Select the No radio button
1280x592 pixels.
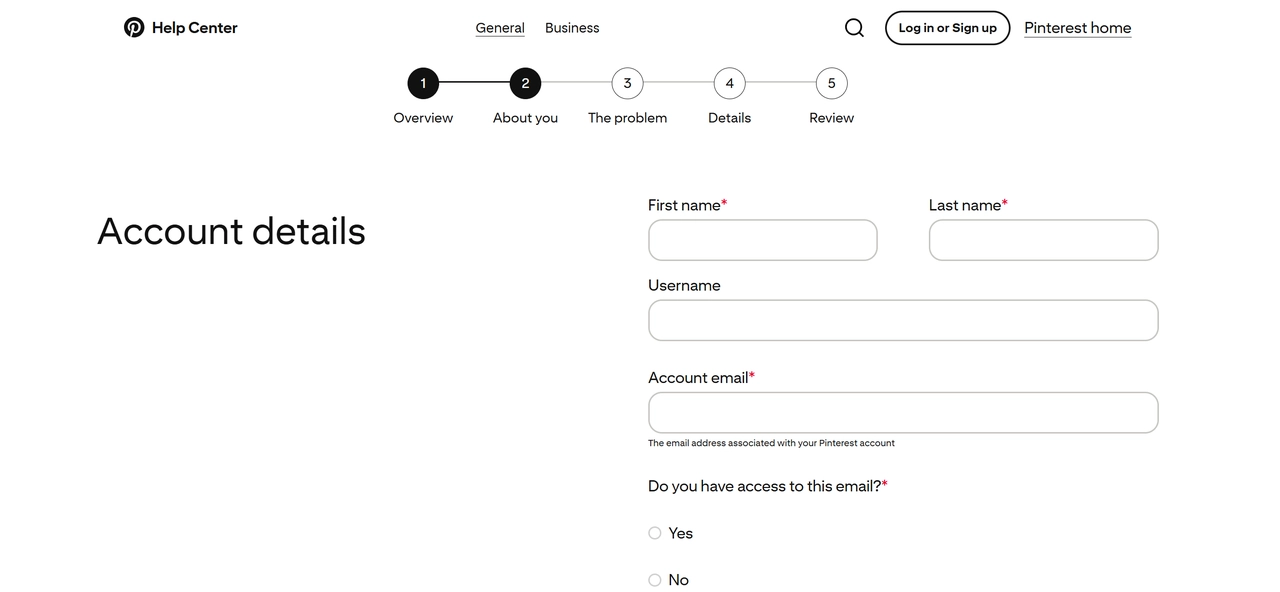click(655, 580)
